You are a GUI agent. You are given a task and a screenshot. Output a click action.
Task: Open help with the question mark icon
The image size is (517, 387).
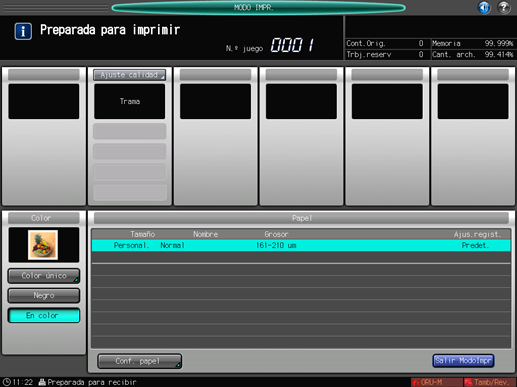pos(504,7)
